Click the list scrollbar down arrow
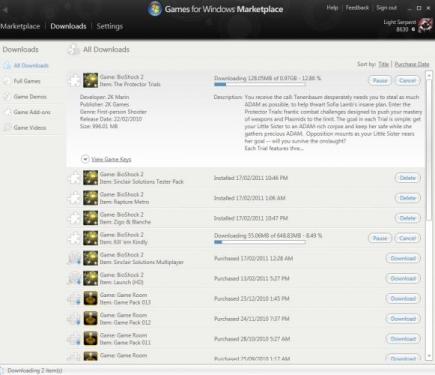The height and width of the screenshot is (375, 435). (429, 356)
